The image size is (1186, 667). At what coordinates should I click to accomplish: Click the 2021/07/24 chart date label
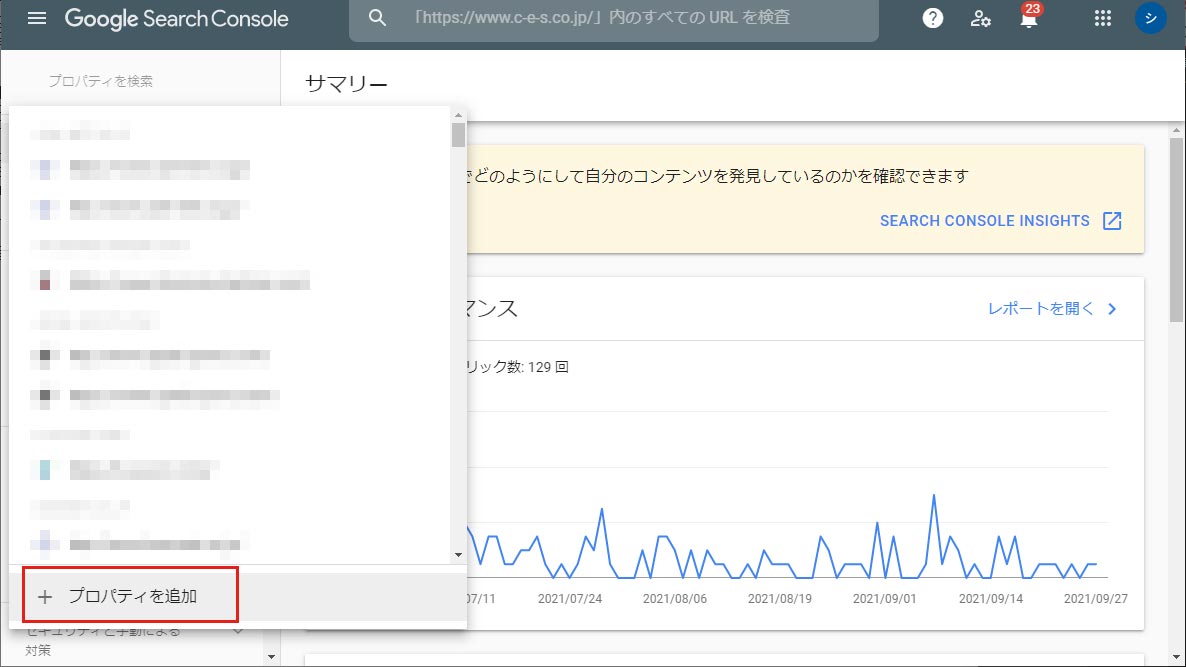(x=570, y=598)
